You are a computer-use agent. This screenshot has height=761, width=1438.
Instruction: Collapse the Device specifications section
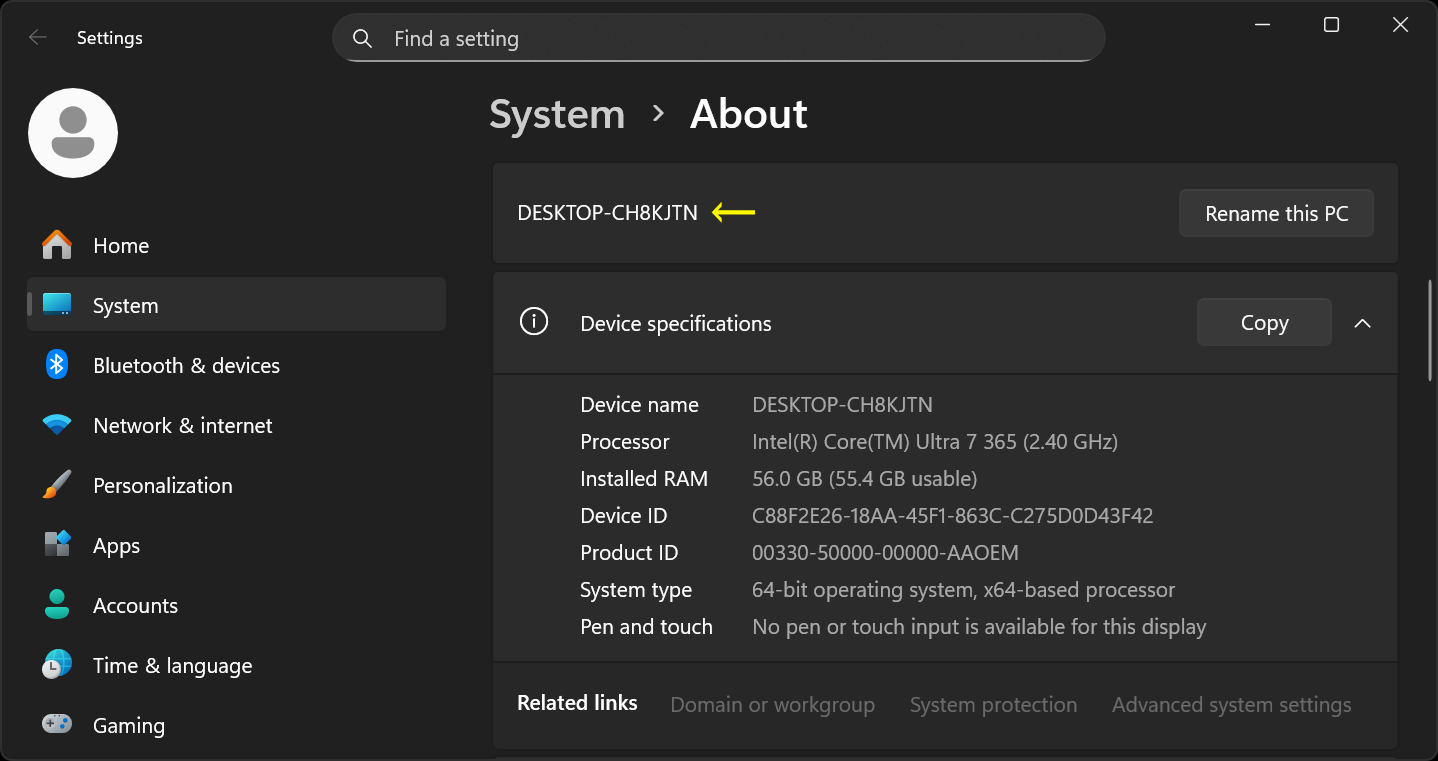(1362, 322)
